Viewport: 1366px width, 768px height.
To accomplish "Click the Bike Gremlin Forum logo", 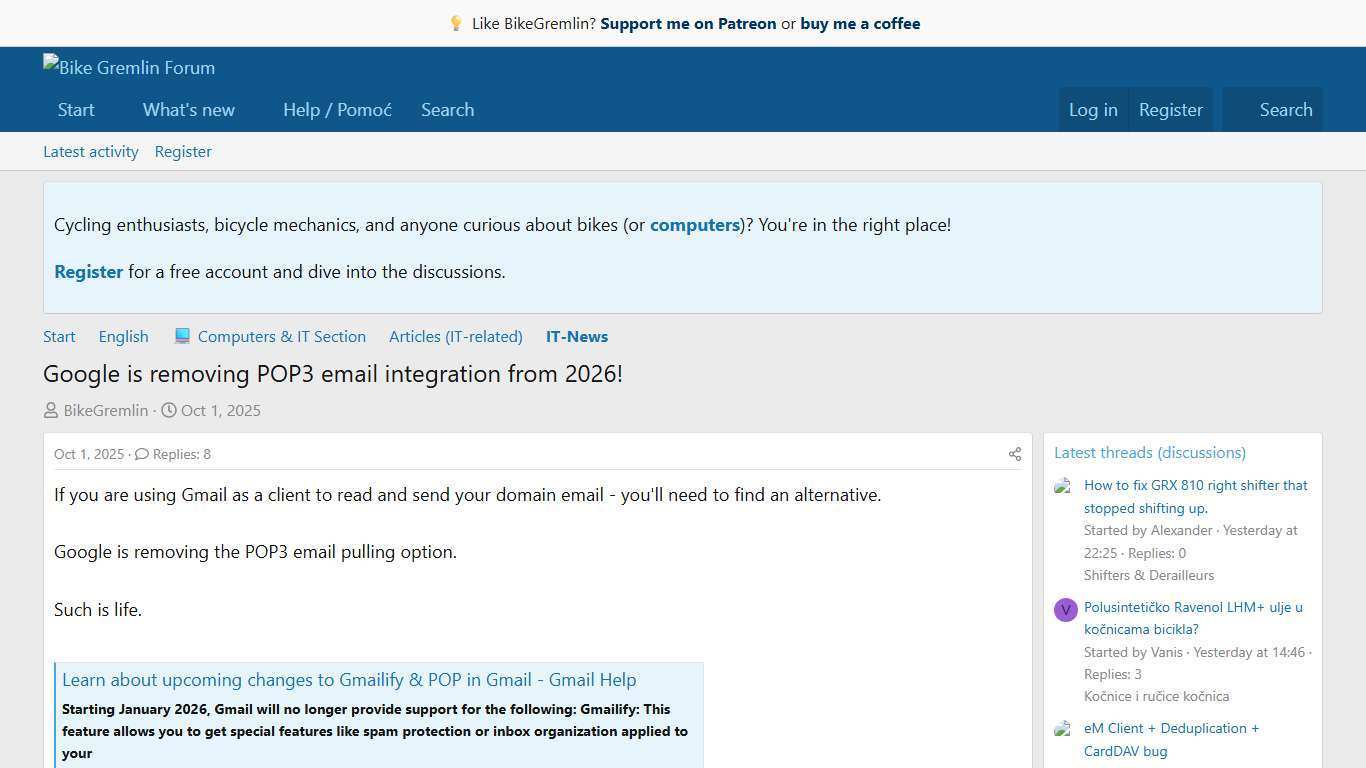I will point(128,67).
